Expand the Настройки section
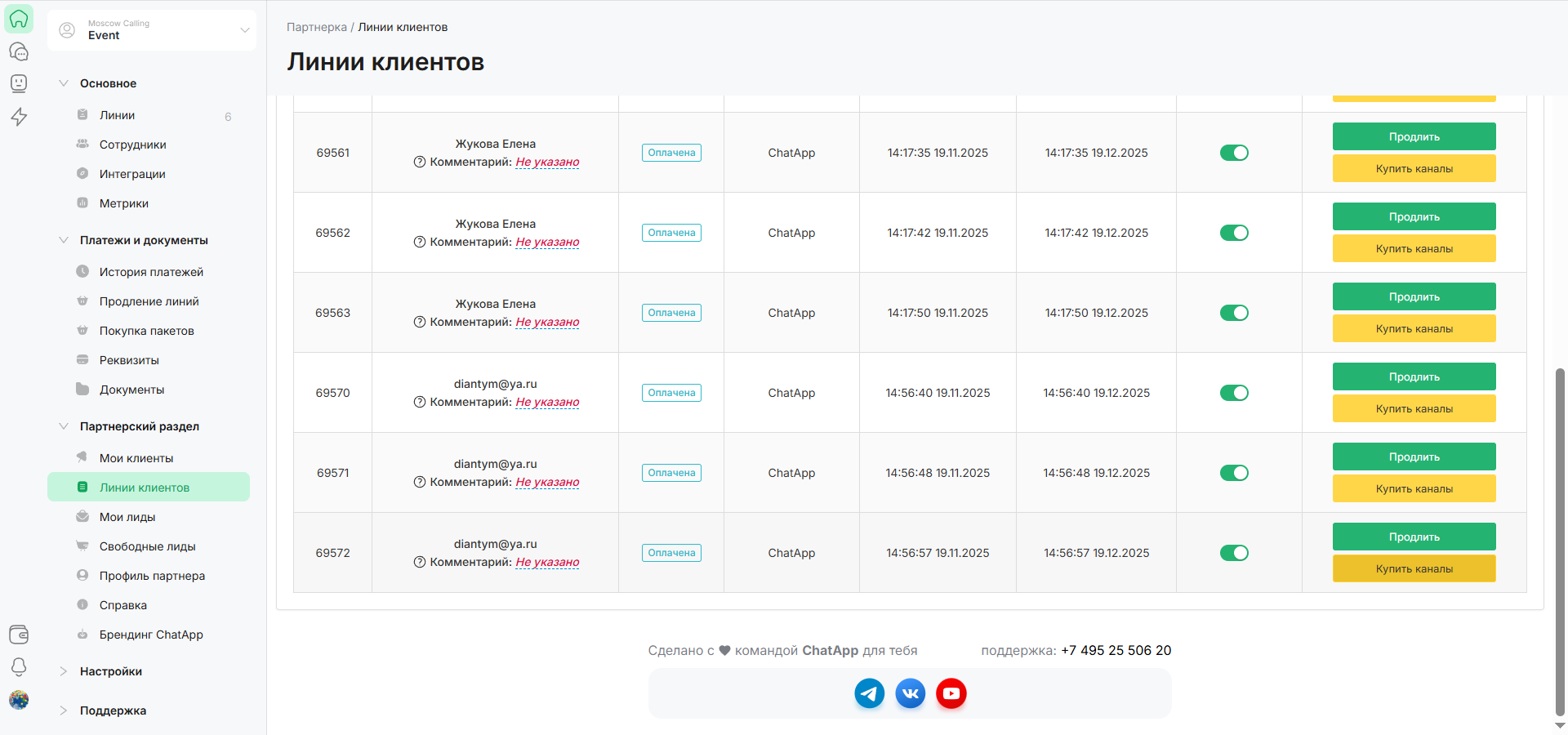1568x735 pixels. pyautogui.click(x=111, y=671)
